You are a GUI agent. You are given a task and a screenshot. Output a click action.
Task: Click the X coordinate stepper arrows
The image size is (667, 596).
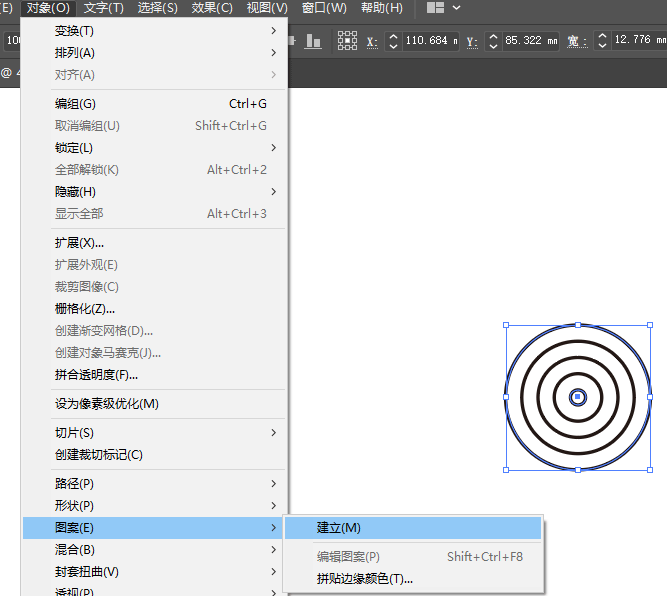click(x=393, y=41)
